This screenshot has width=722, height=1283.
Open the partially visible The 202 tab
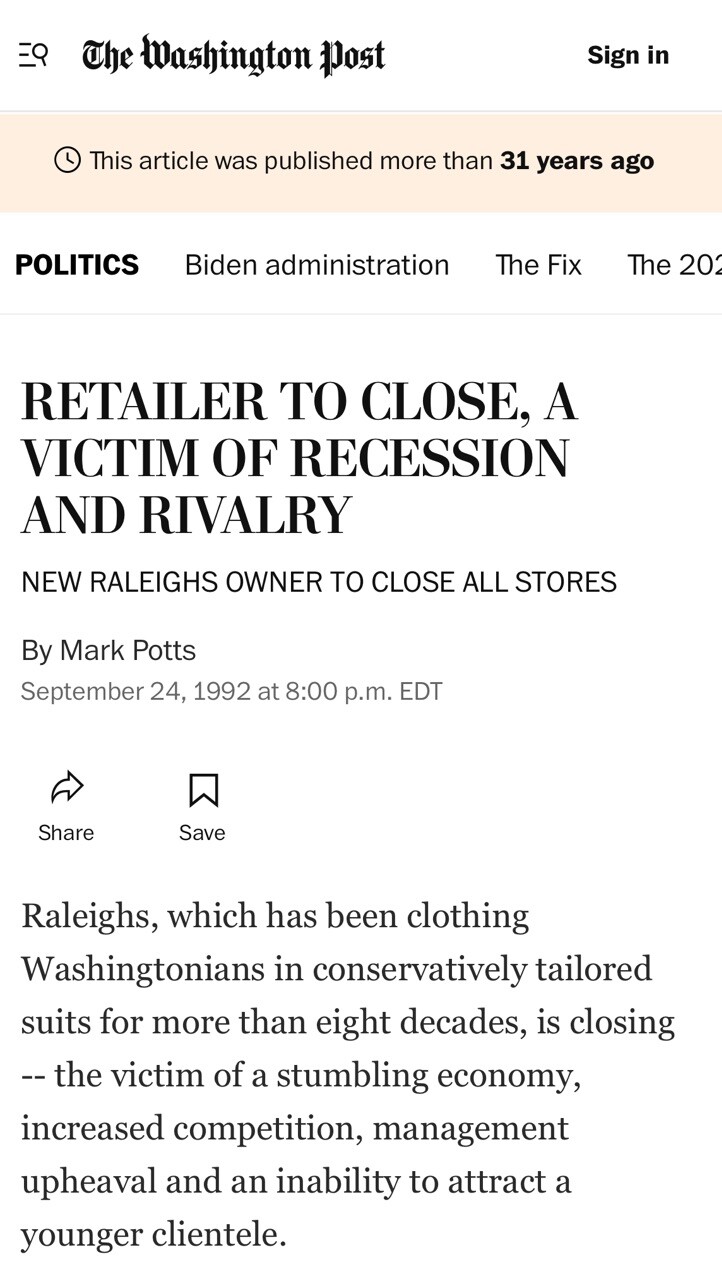tap(673, 265)
